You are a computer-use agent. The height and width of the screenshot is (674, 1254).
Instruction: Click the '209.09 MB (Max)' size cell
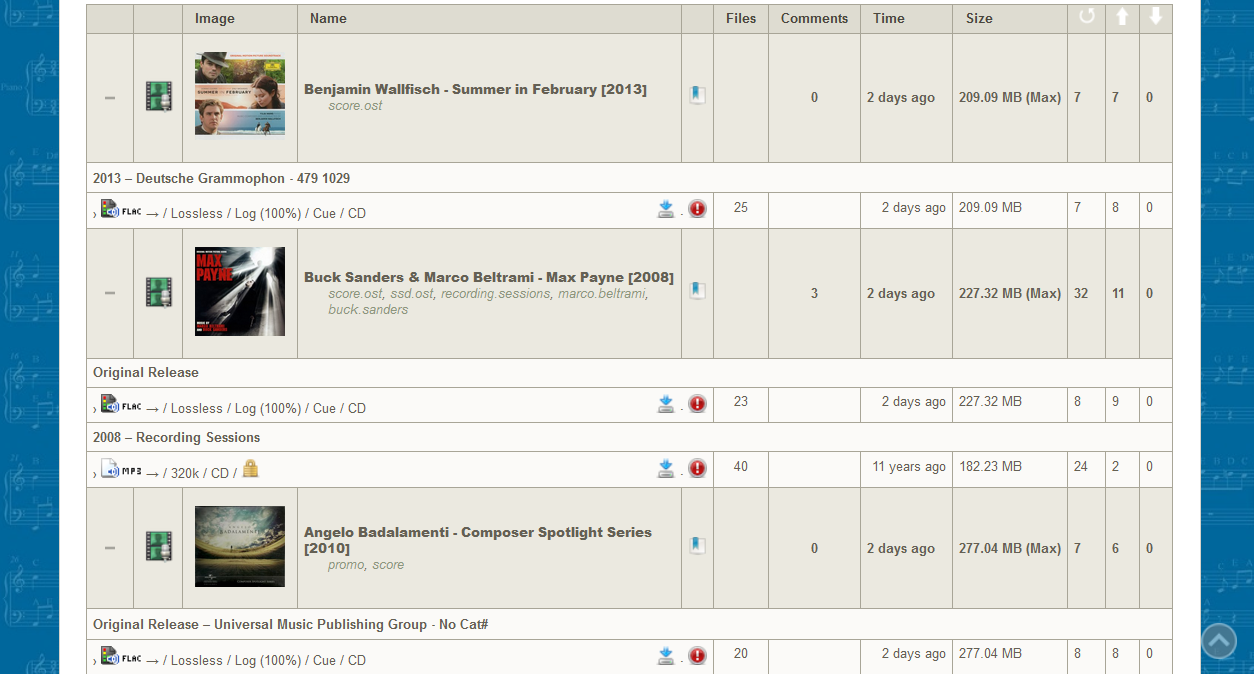coord(1010,98)
